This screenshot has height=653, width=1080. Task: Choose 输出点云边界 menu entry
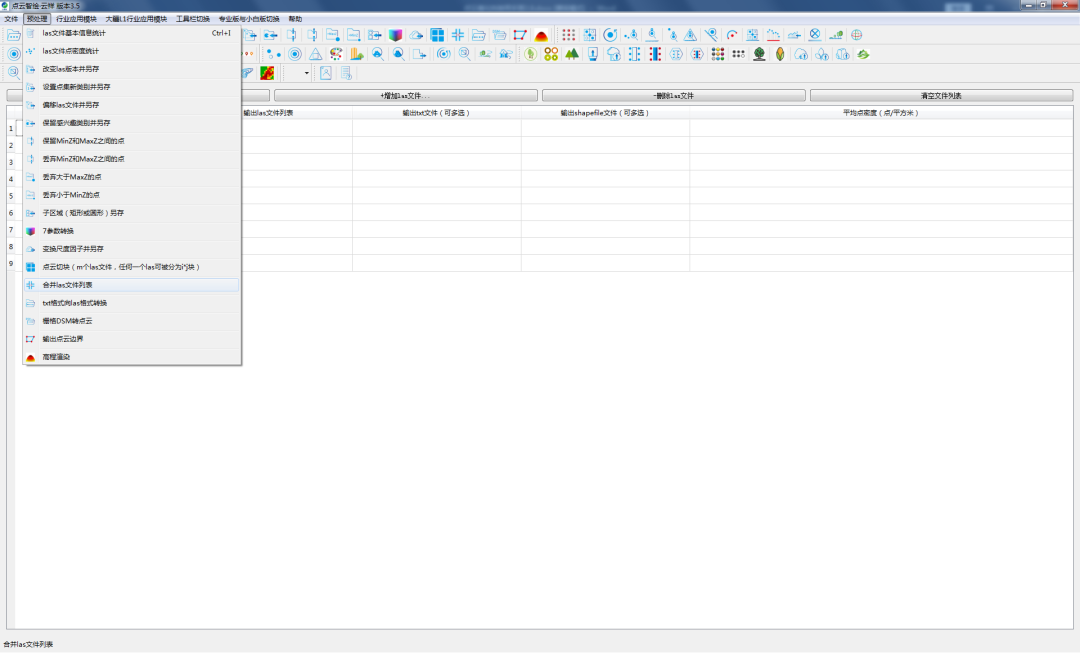pos(132,339)
